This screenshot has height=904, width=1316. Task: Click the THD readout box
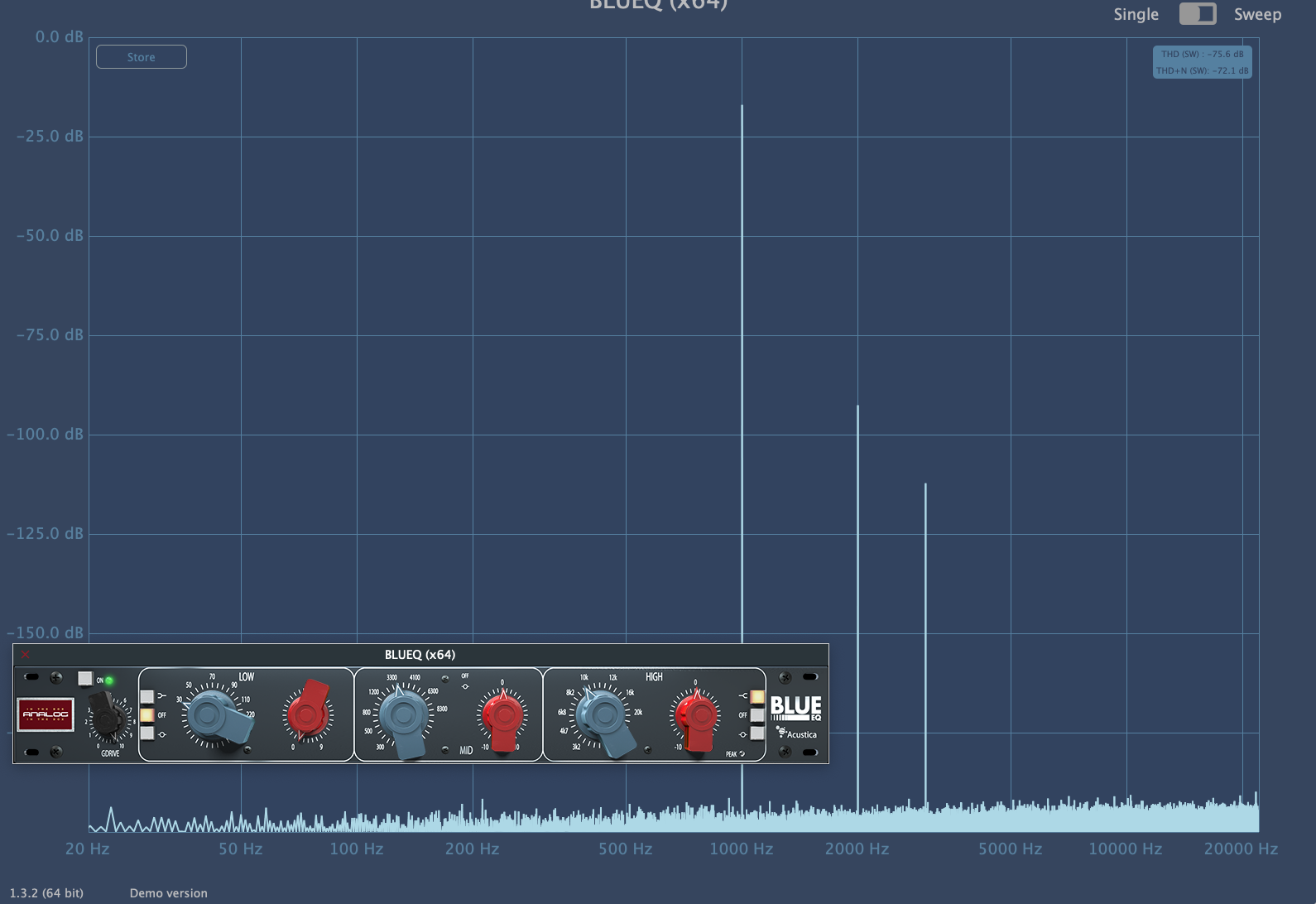(1203, 62)
